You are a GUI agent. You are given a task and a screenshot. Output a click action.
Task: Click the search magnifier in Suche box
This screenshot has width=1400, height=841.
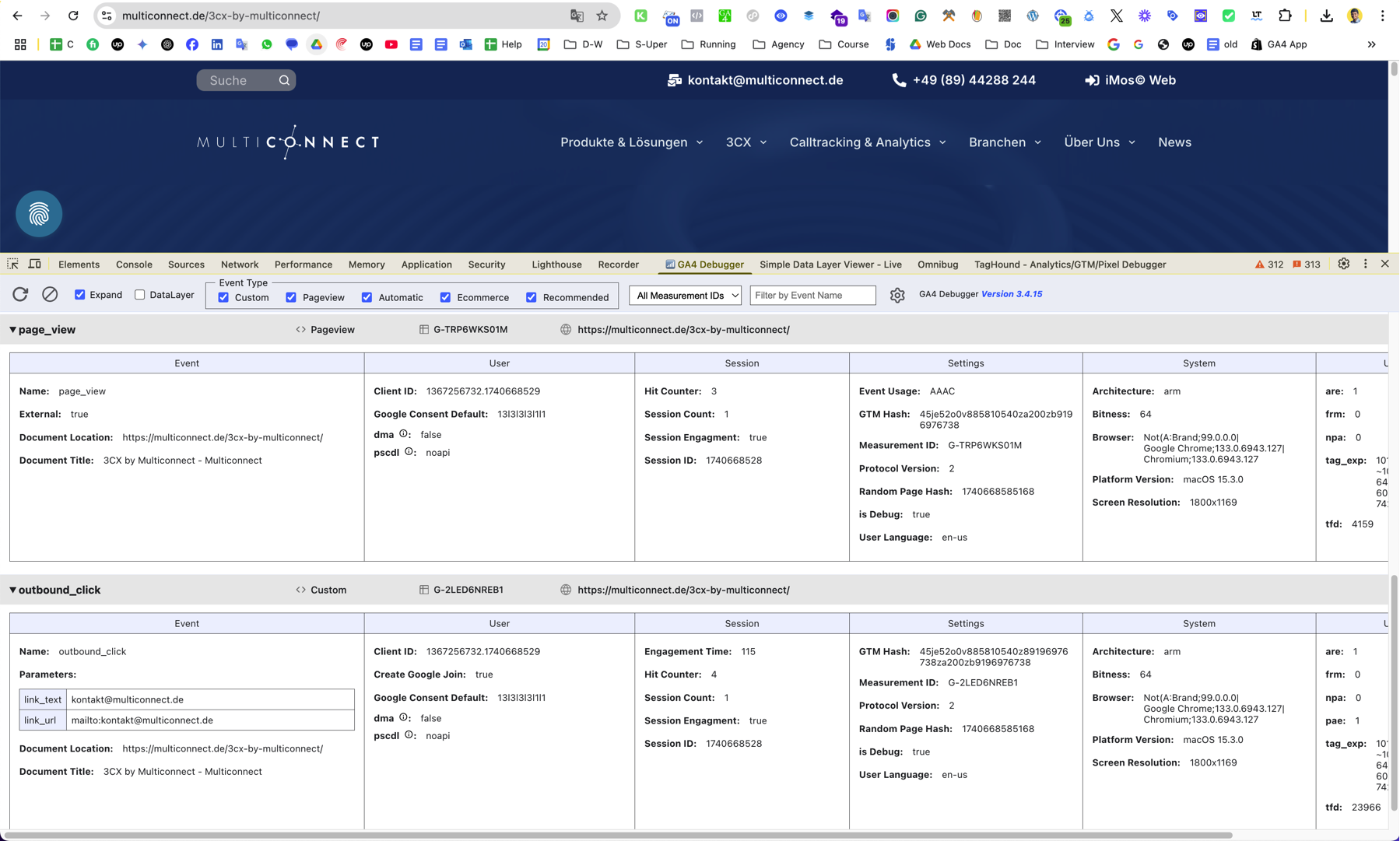[284, 80]
